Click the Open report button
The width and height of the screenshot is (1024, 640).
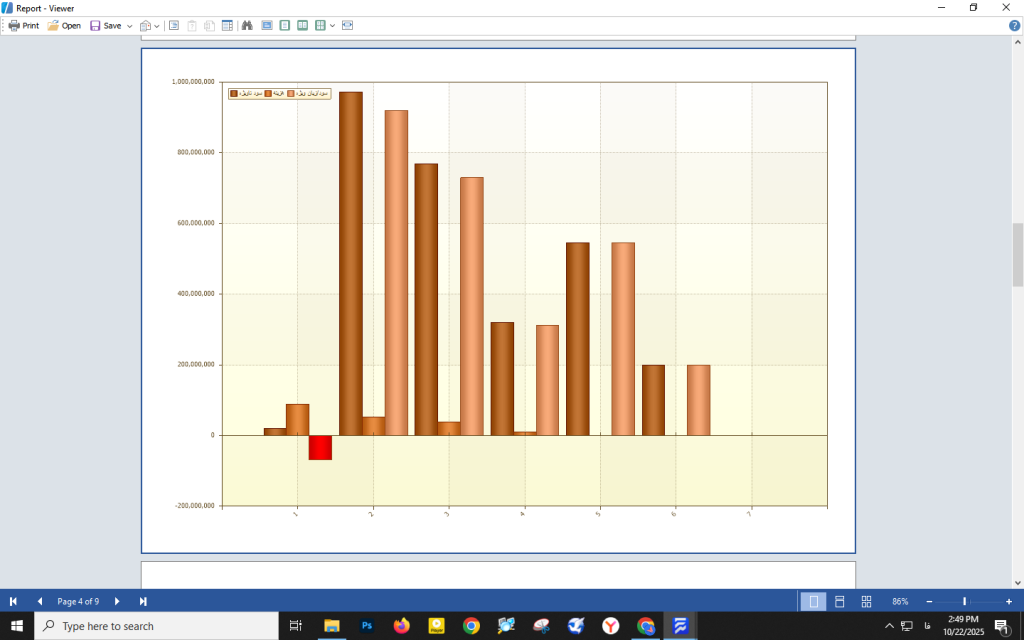pos(64,25)
